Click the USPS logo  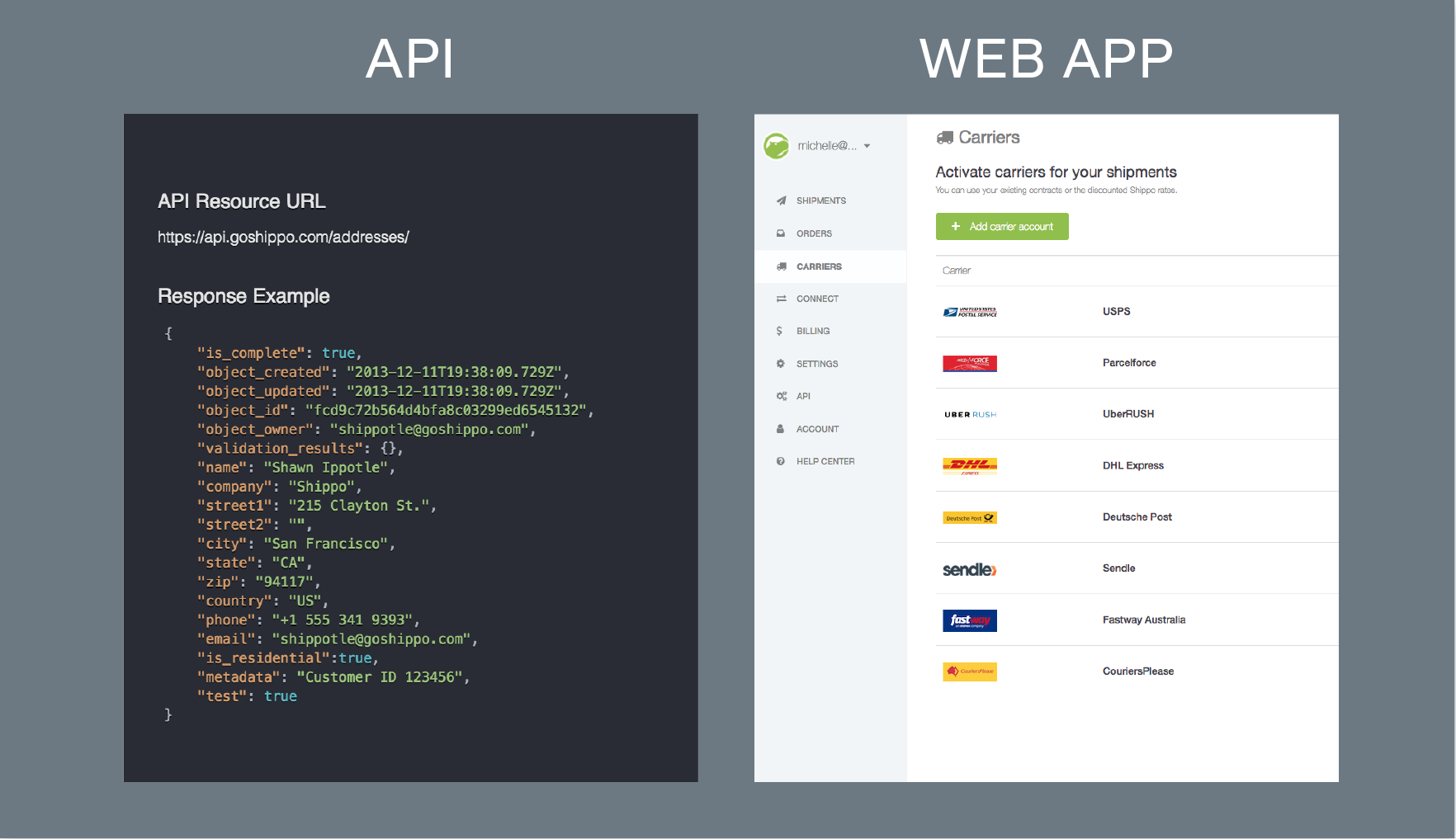pos(970,312)
